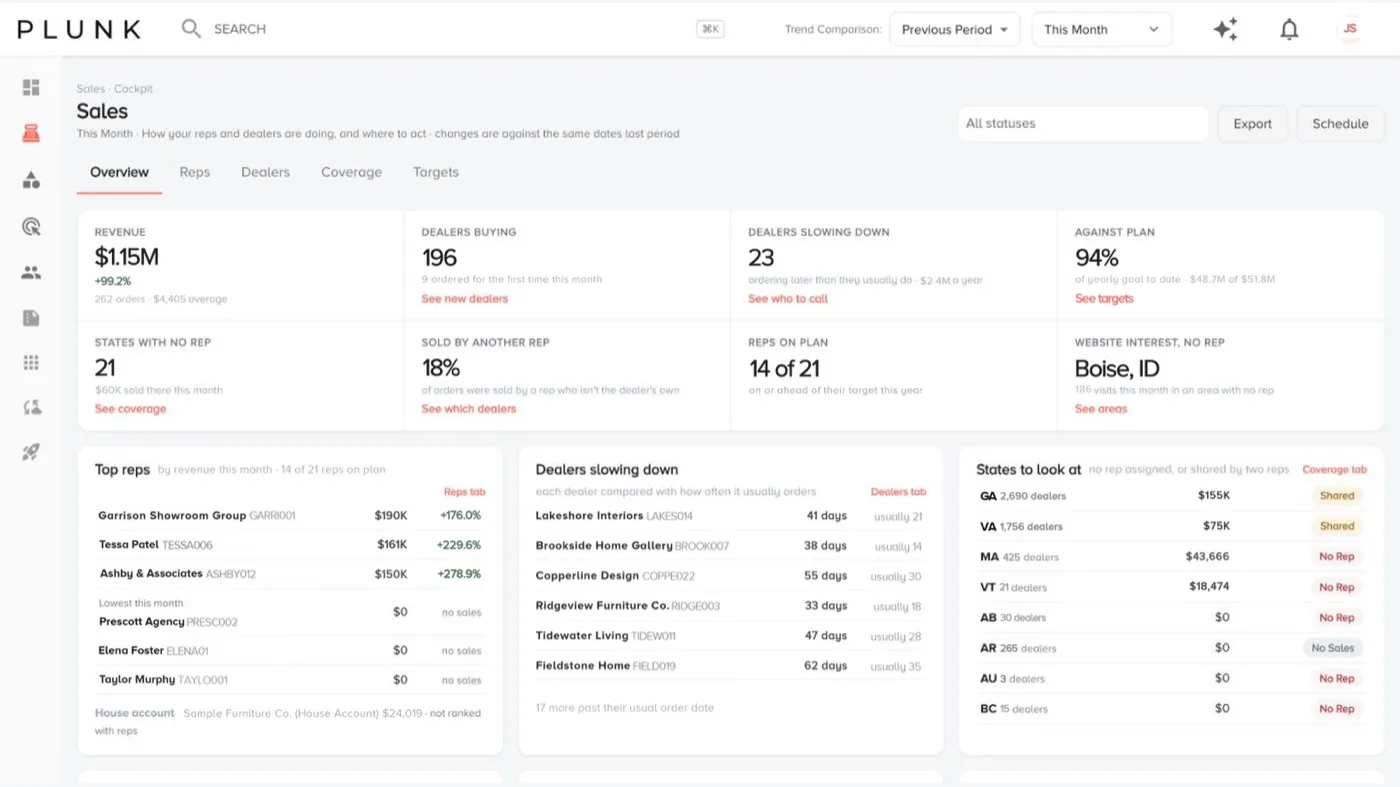Click the rocket icon in the sidebar

31,452
